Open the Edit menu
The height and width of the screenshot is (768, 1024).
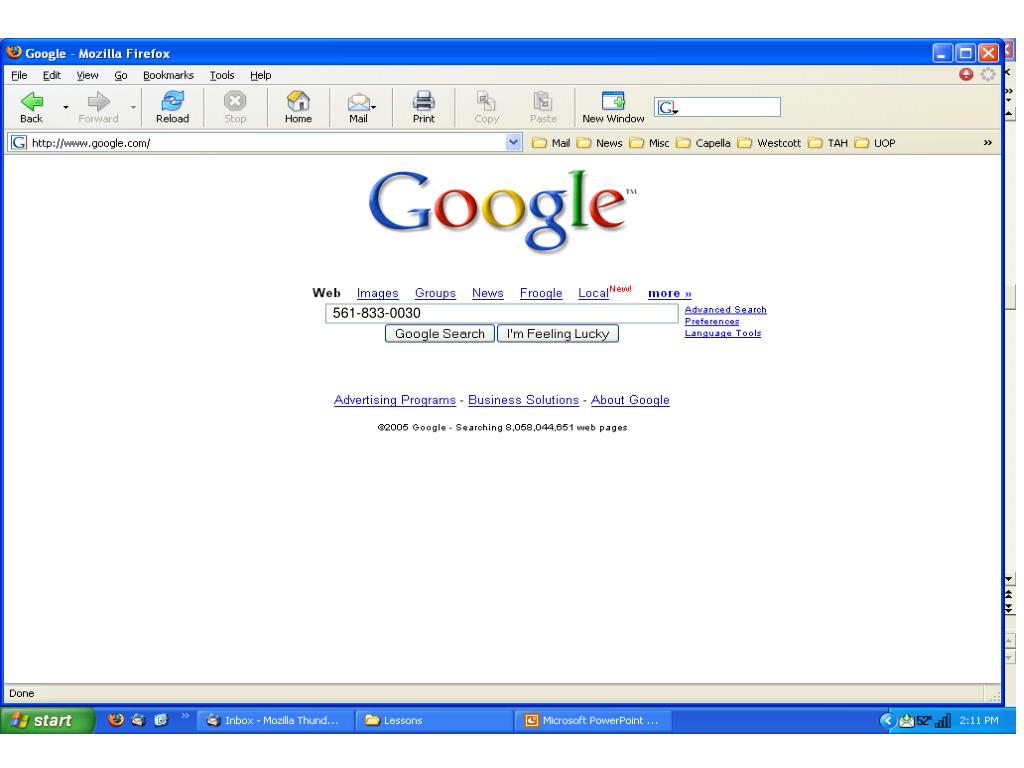[x=52, y=75]
